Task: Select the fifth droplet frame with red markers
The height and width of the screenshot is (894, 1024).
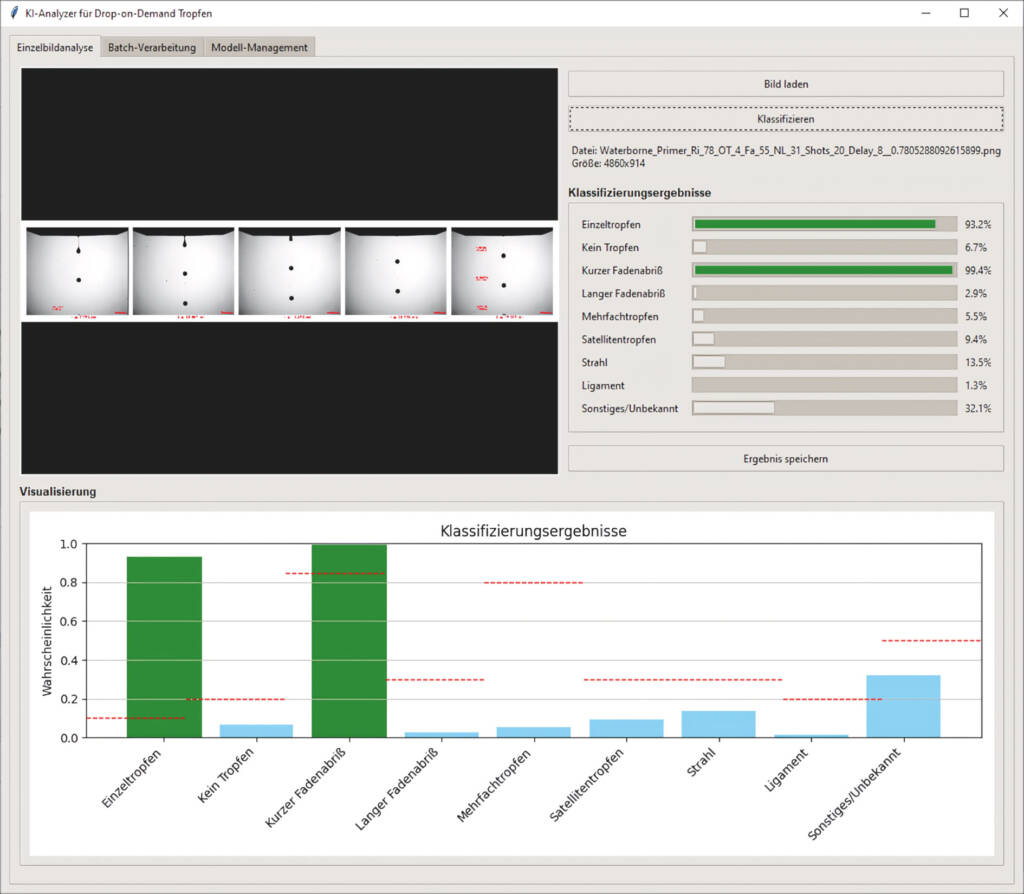Action: [x=502, y=271]
